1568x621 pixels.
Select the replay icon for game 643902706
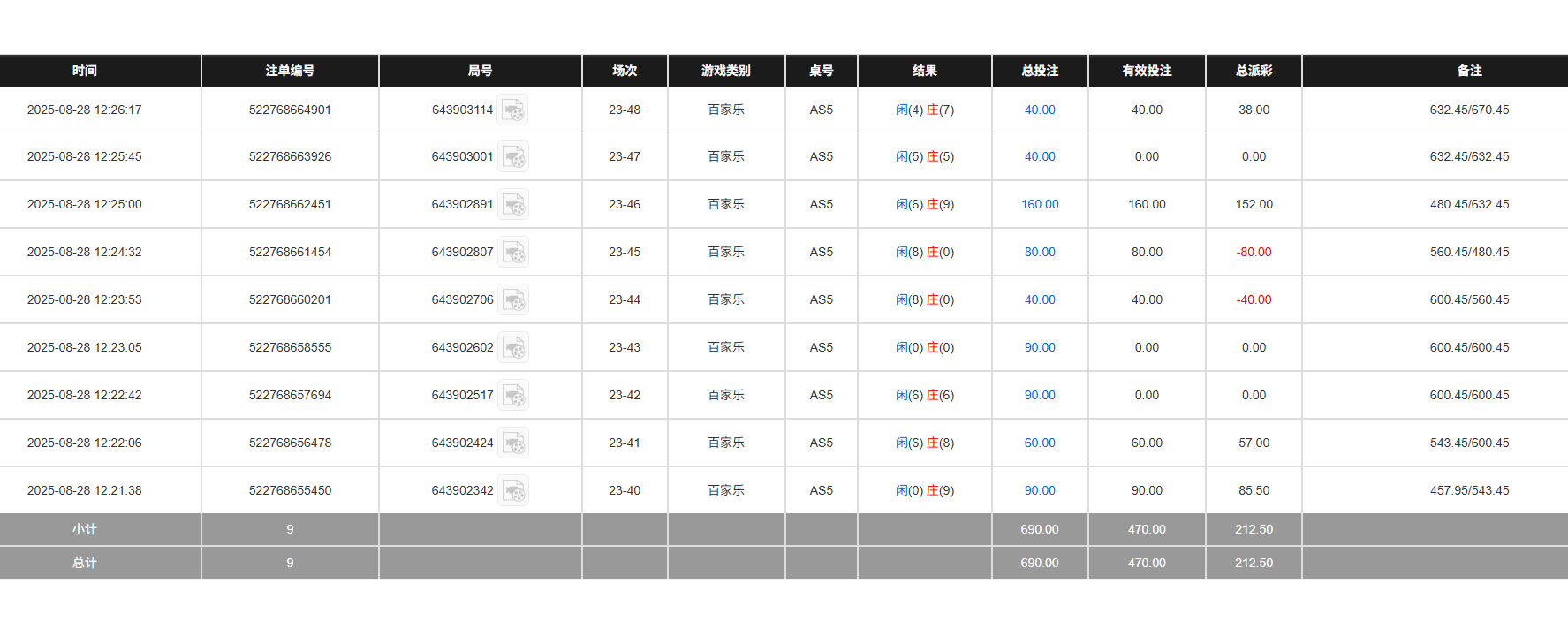pyautogui.click(x=513, y=299)
